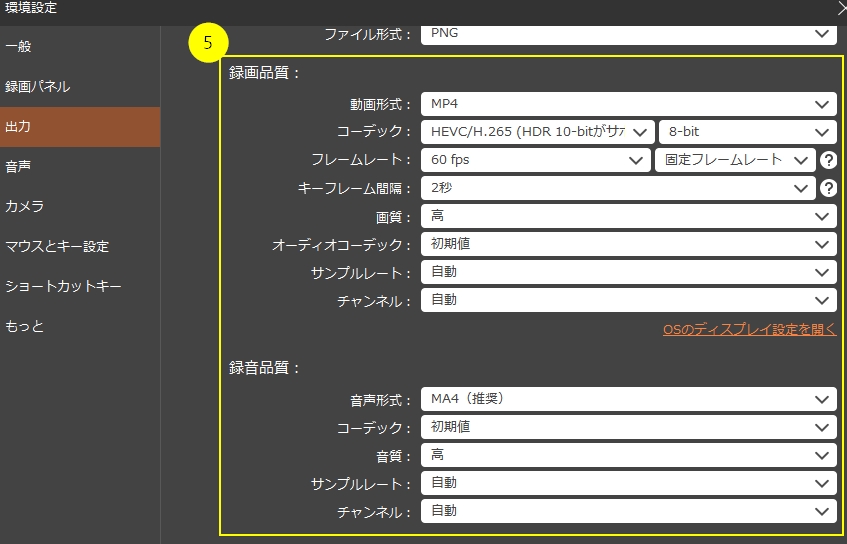Viewport: 847px width, 544px height.
Task: Open the recording-quality サンプルレート dropdown
Action: (629, 272)
